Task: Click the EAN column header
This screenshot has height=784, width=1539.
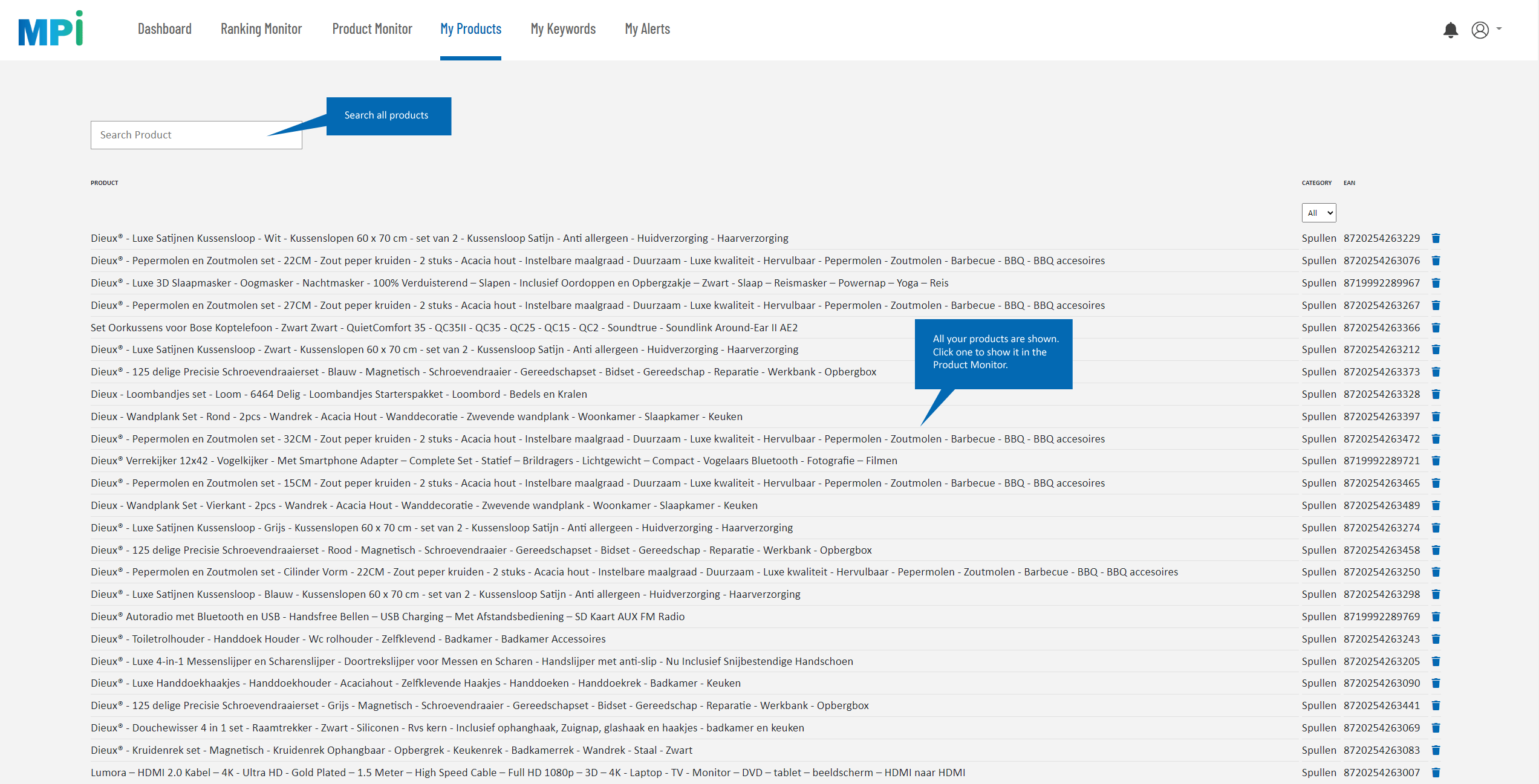Action: (x=1350, y=183)
